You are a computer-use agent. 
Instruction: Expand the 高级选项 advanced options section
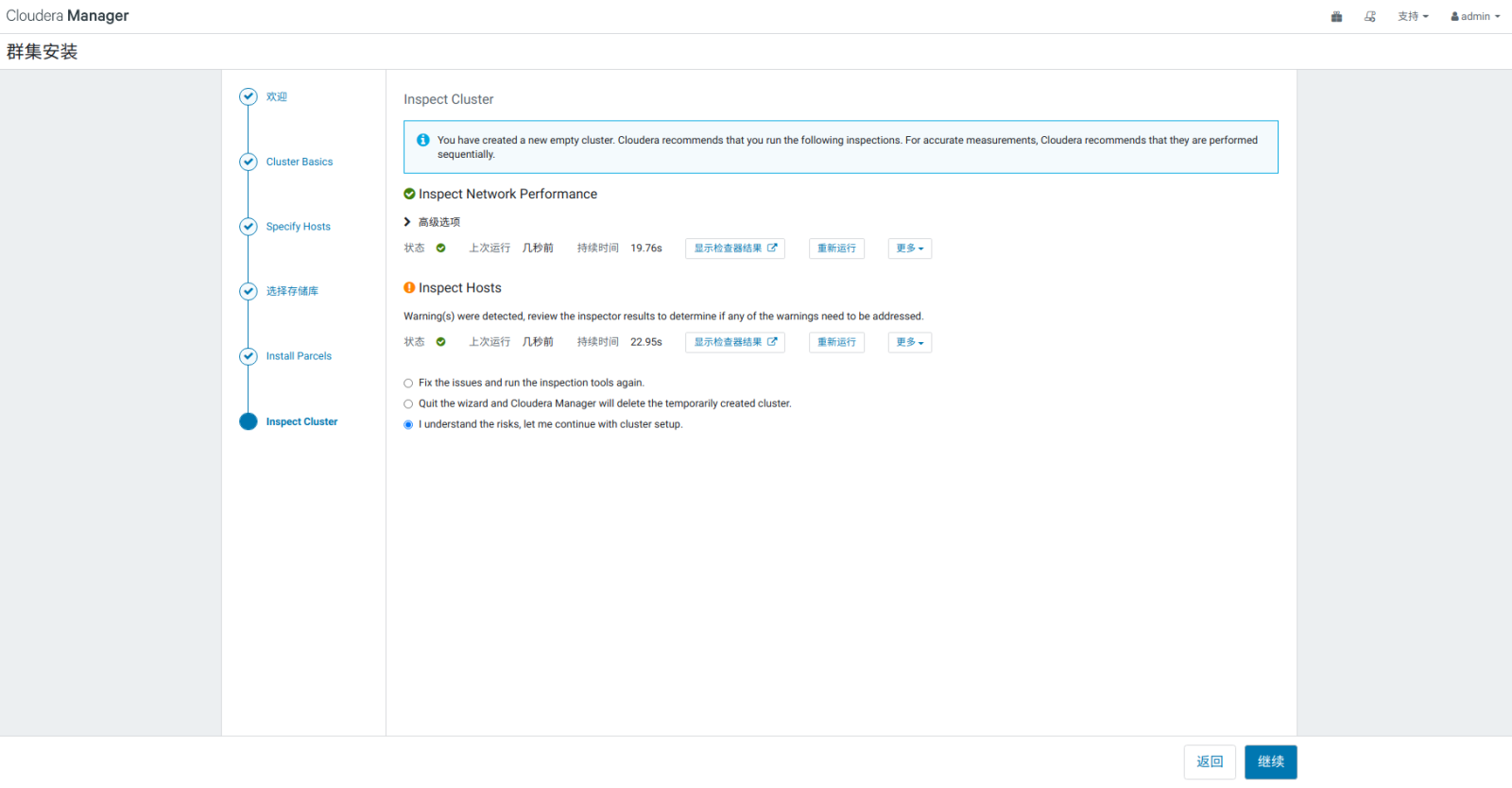point(433,222)
